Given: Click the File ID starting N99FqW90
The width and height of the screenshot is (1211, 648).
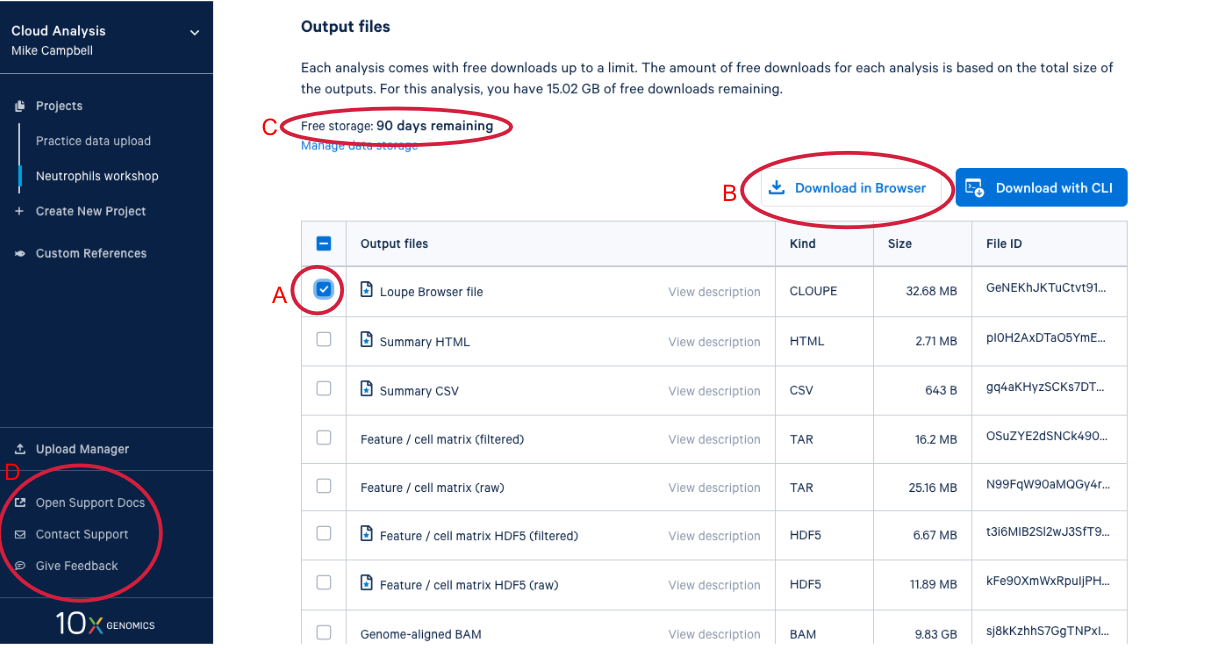Looking at the screenshot, I should (x=1047, y=485).
